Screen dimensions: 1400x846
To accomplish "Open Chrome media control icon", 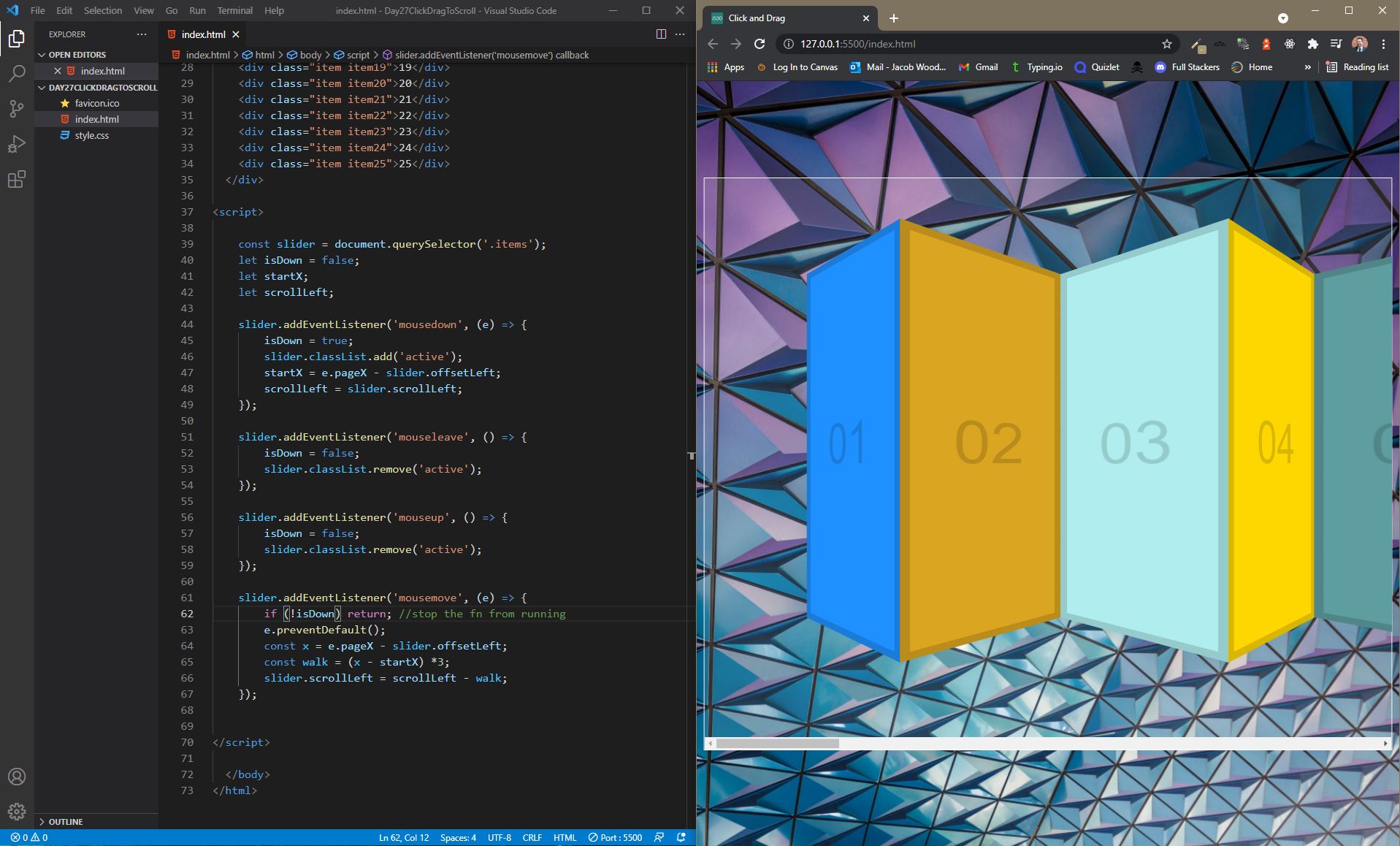I will tap(1336, 44).
